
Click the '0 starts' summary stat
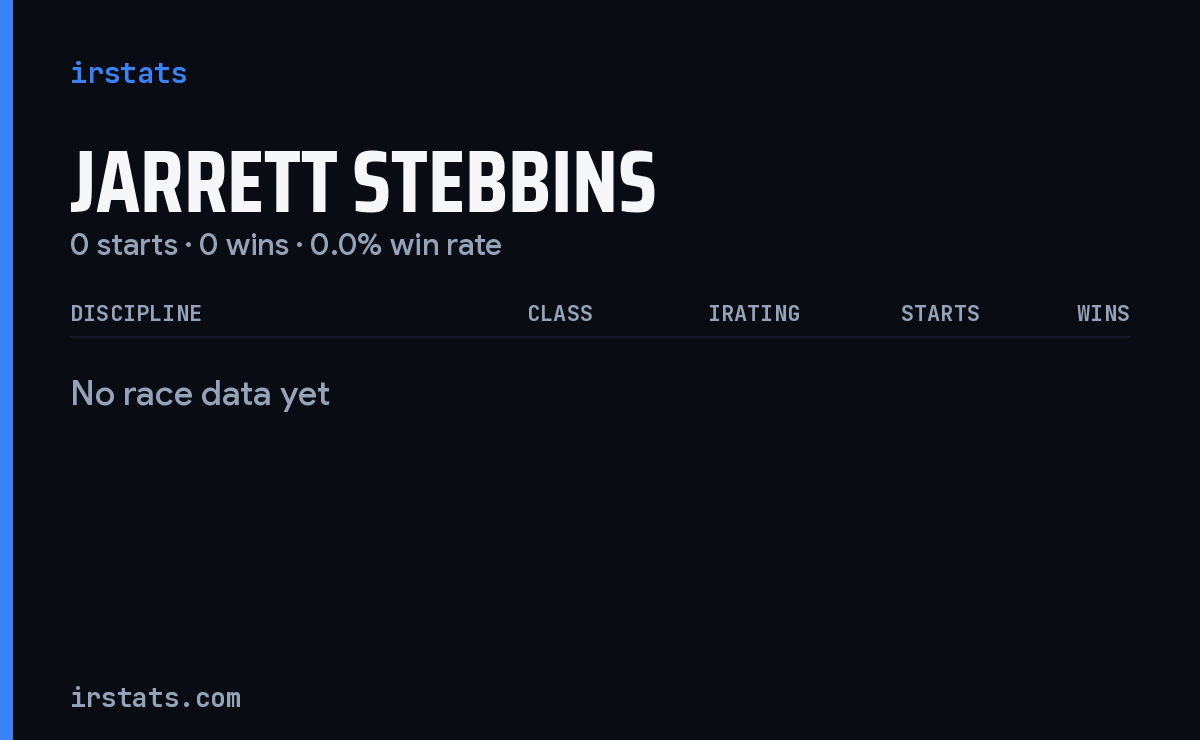[x=124, y=244]
